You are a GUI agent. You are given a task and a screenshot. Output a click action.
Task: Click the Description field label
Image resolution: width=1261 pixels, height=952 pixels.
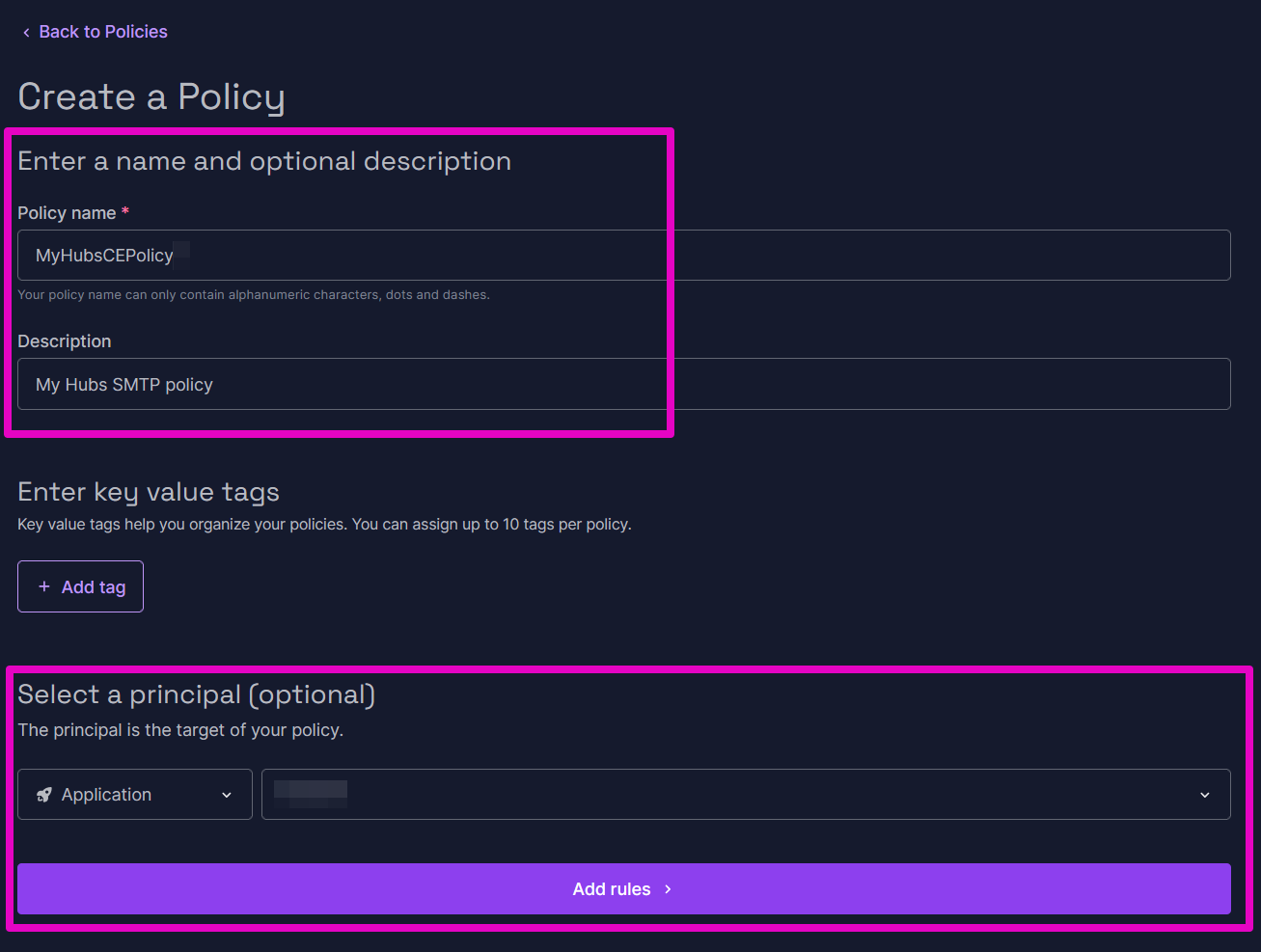tap(65, 341)
